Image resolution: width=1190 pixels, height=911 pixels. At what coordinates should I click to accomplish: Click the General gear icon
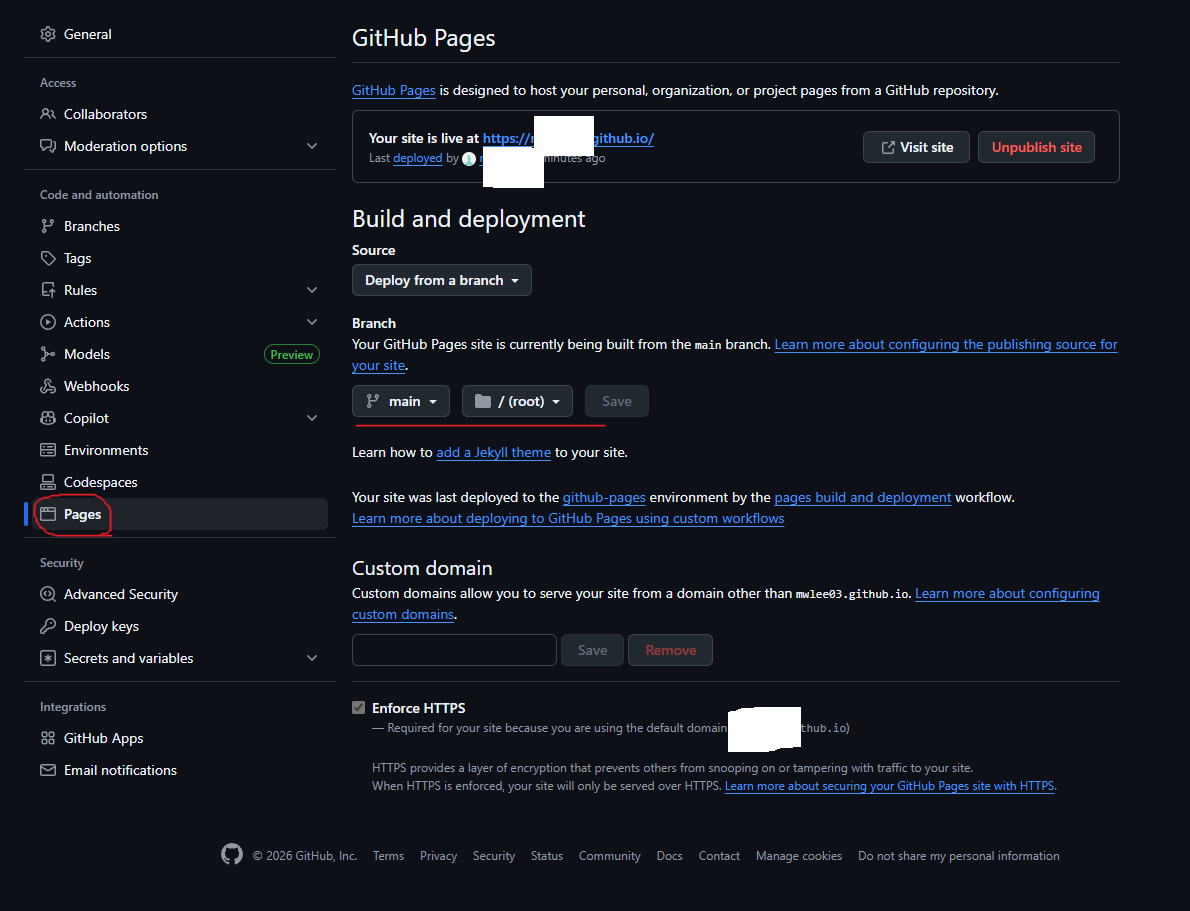[48, 34]
